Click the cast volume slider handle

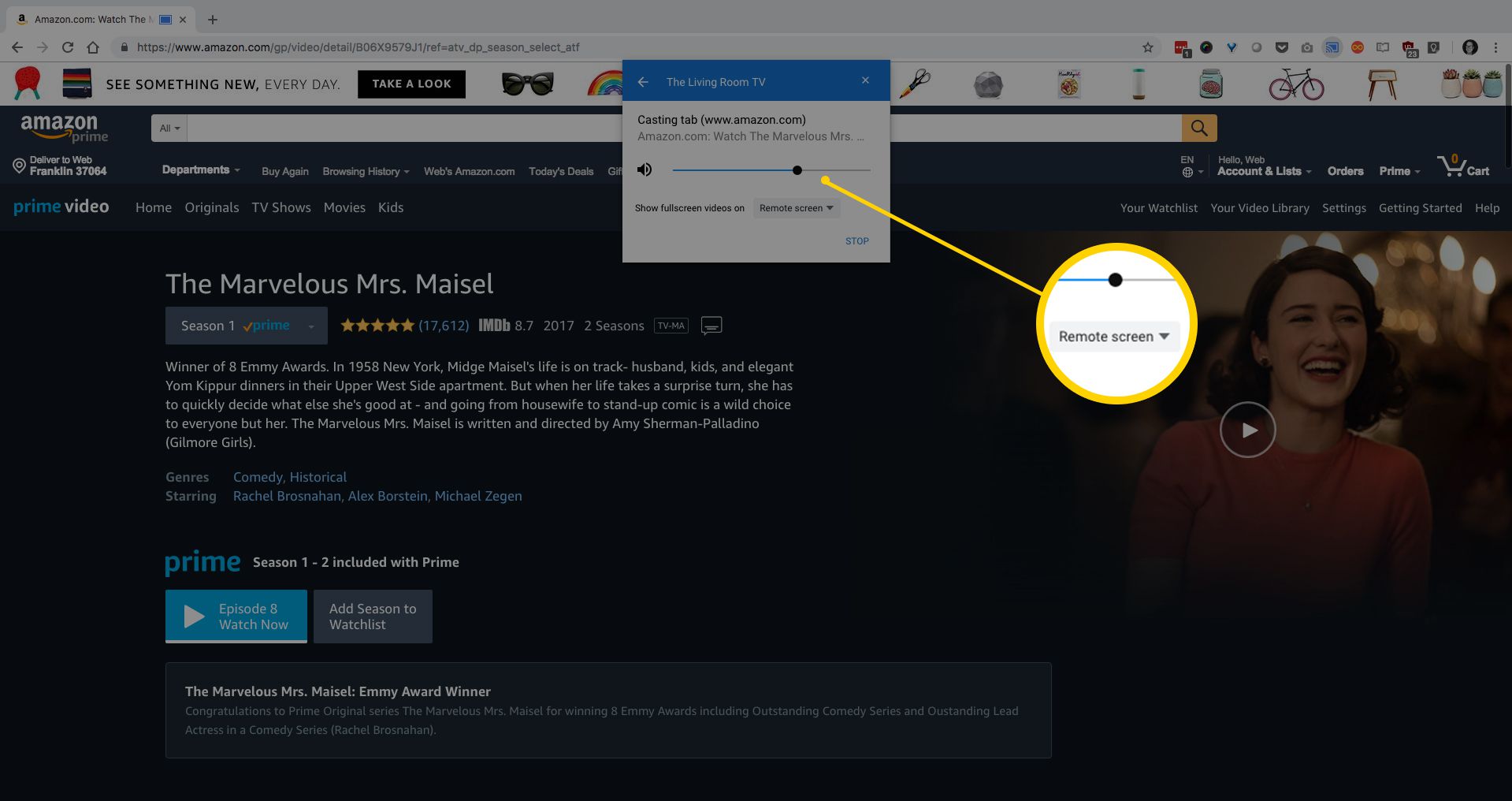[797, 170]
